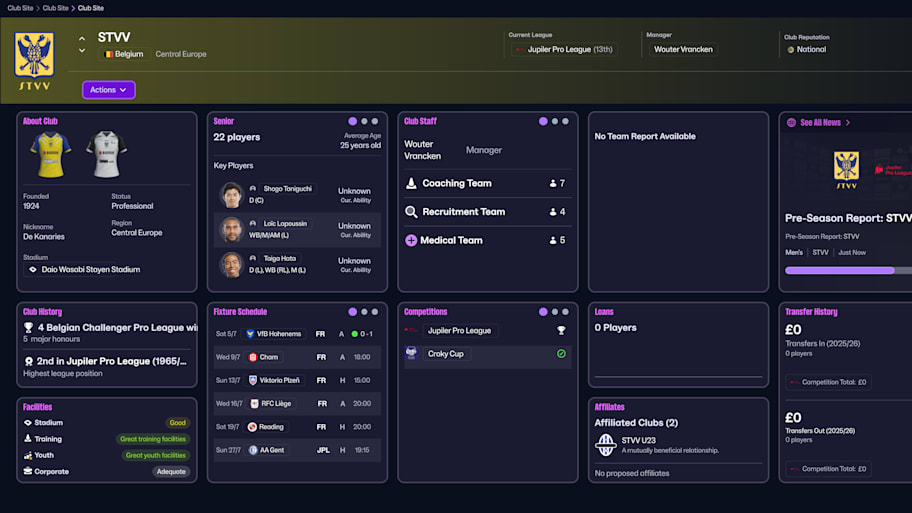Select first page dot in Club Staff panel

[x=543, y=121]
